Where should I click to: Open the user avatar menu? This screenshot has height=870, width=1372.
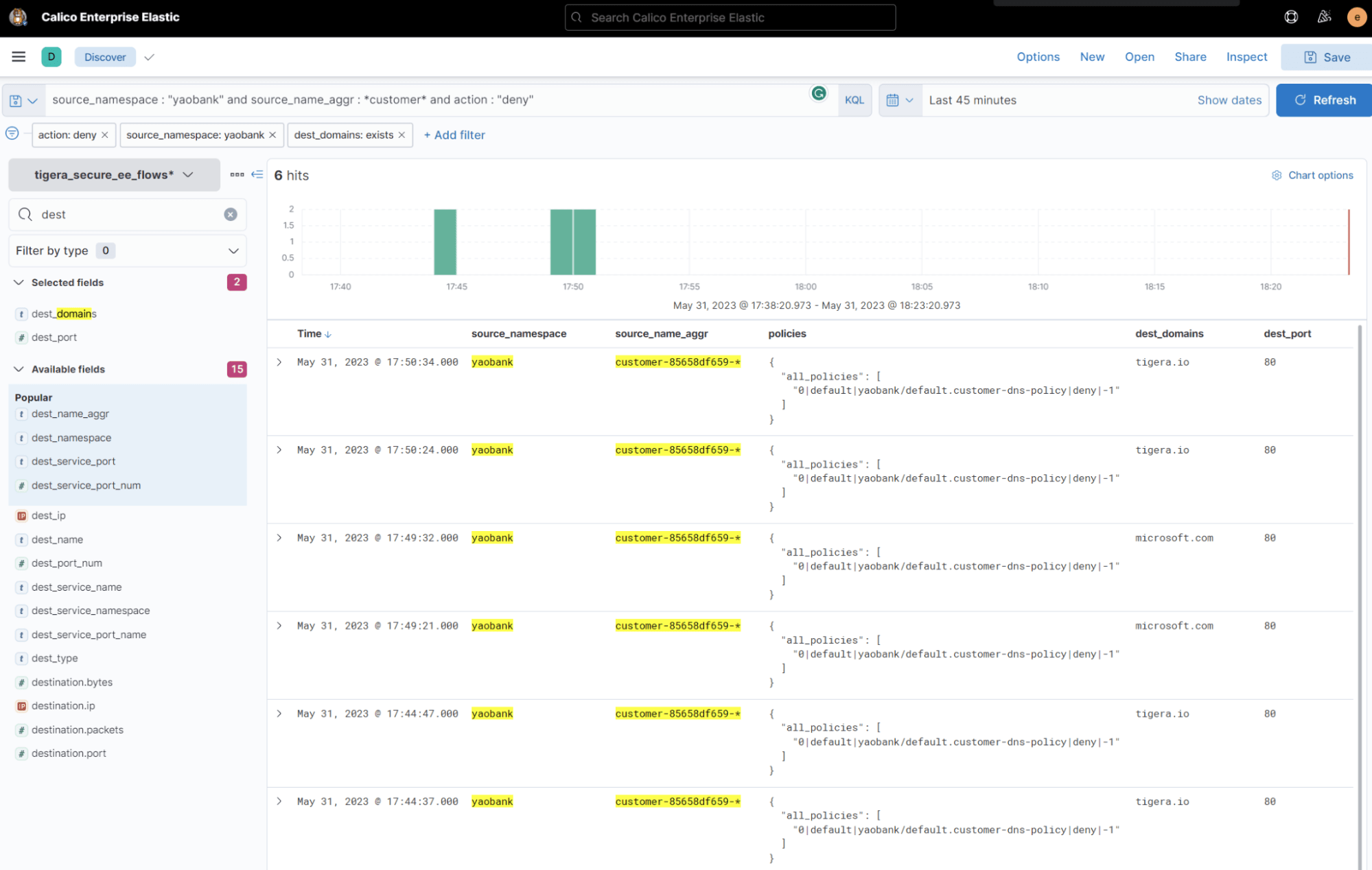click(x=1356, y=17)
